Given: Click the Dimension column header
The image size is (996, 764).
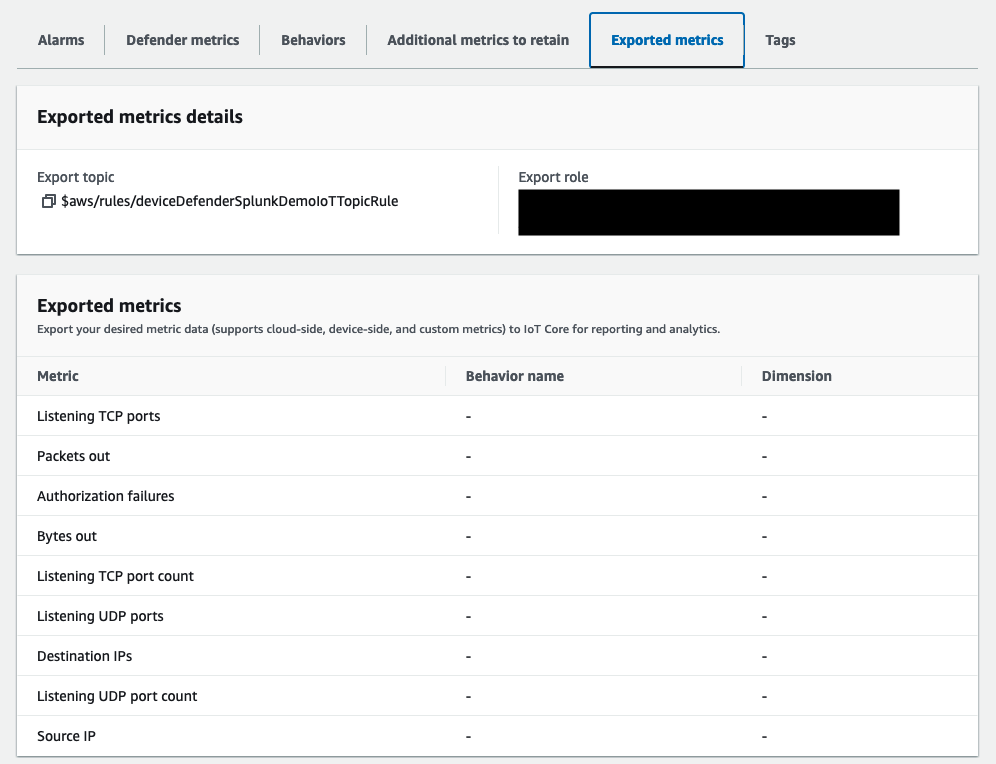Looking at the screenshot, I should pos(796,376).
